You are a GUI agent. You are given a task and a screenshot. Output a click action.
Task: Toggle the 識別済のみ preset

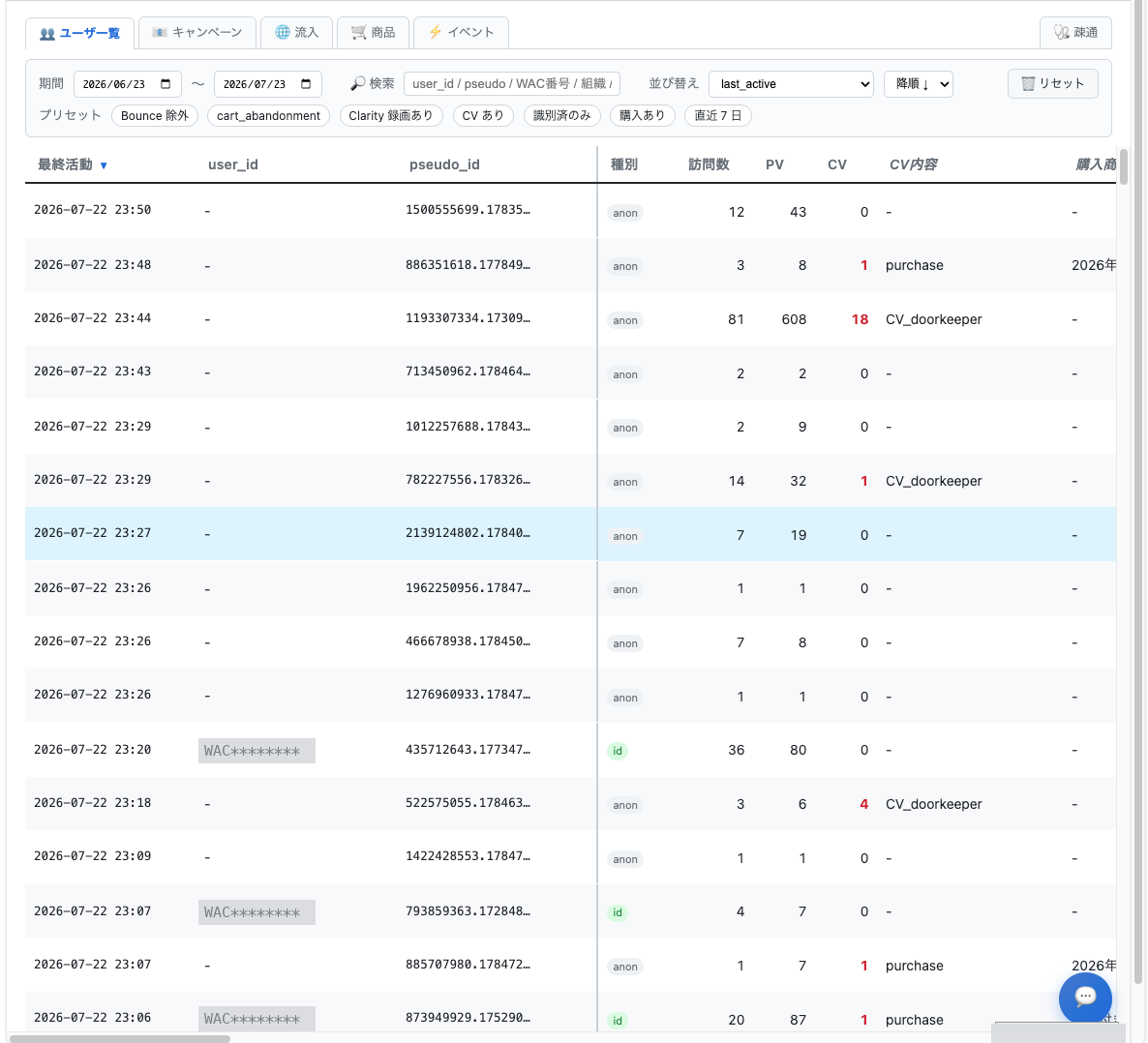pos(562,116)
